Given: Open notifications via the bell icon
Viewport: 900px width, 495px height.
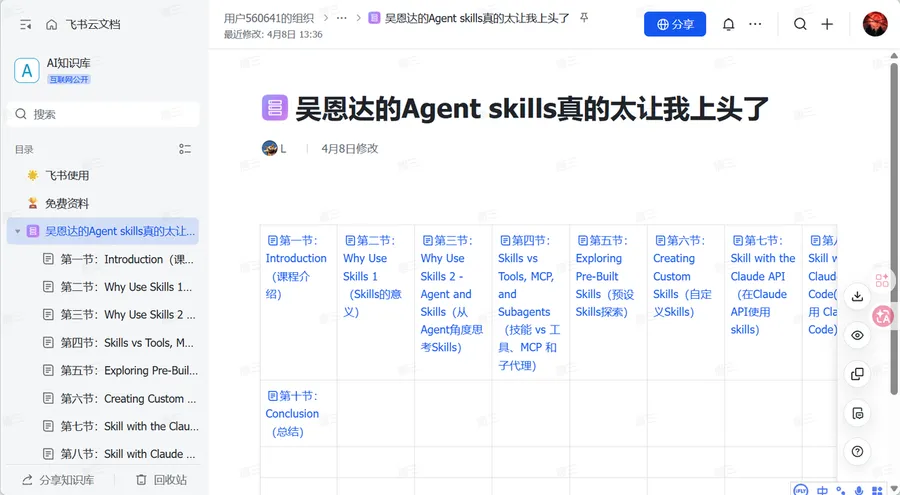Looking at the screenshot, I should point(728,24).
